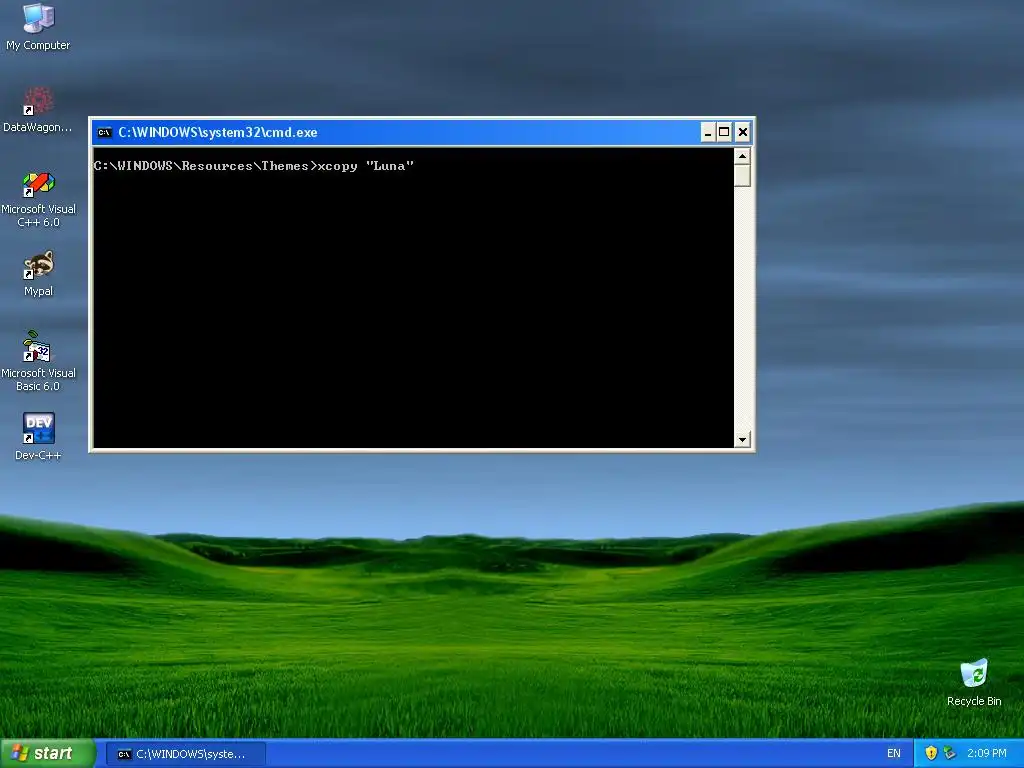The image size is (1024, 768).
Task: Select the Recycle Bin icon
Action: (974, 682)
